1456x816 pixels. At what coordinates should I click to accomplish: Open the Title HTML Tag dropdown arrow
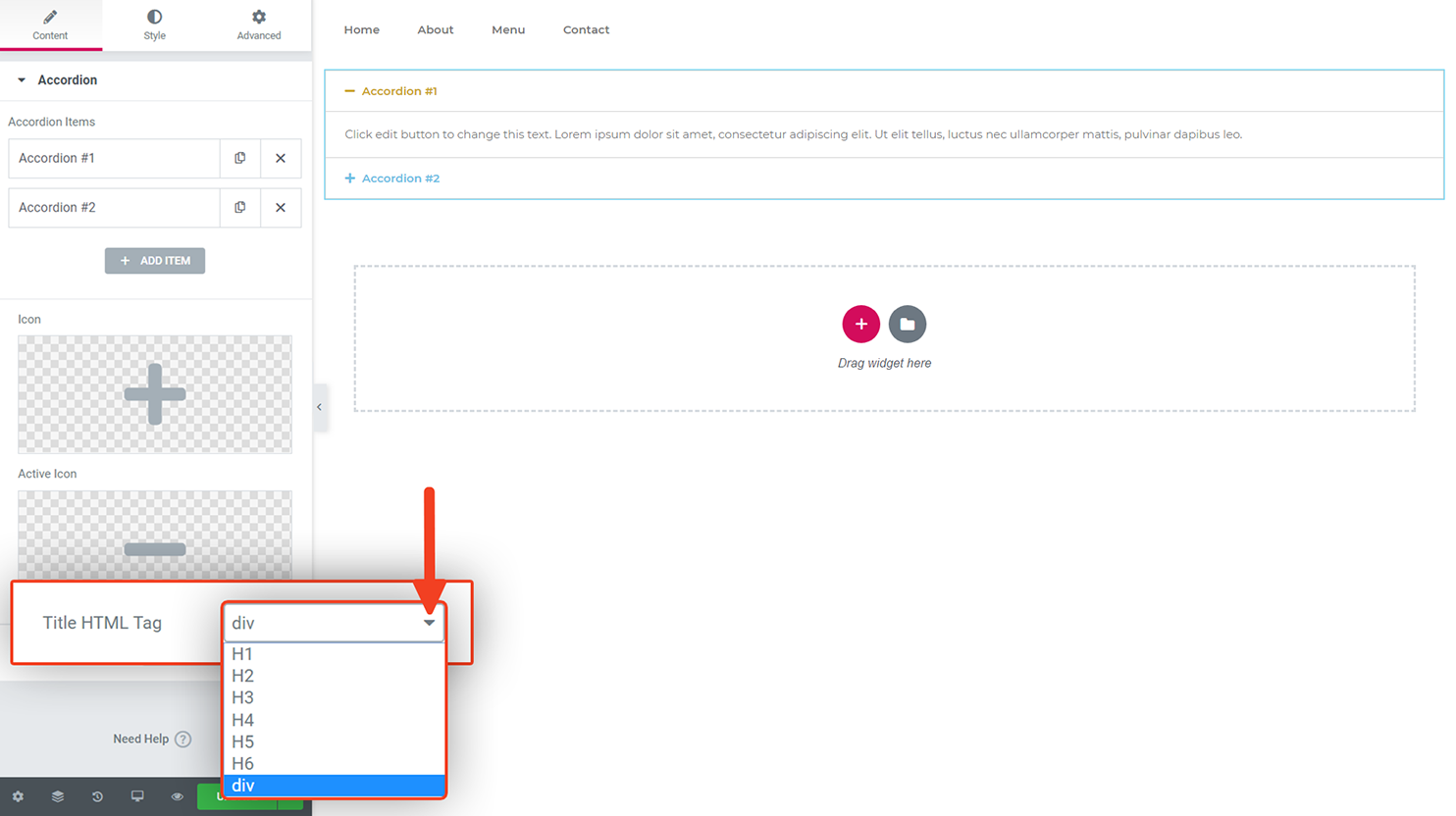pos(429,622)
